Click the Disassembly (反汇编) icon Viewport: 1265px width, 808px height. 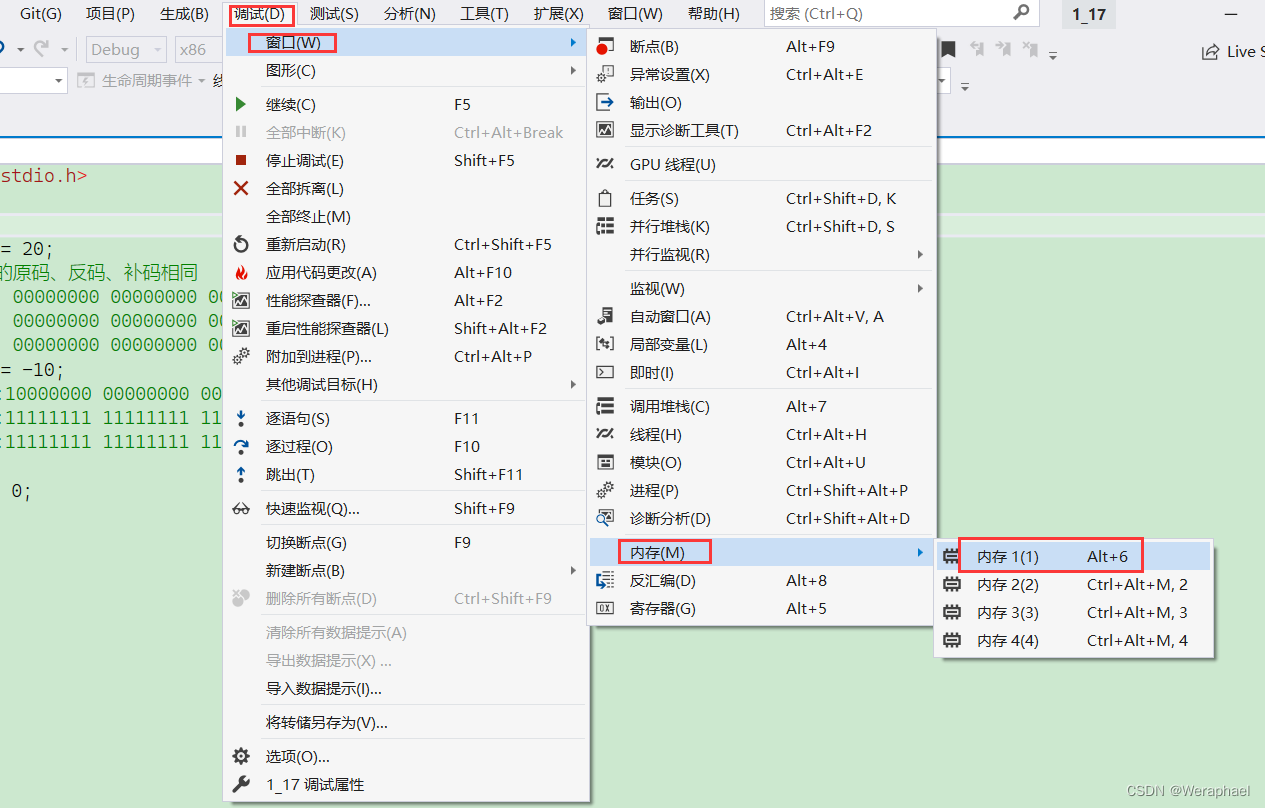click(x=605, y=581)
